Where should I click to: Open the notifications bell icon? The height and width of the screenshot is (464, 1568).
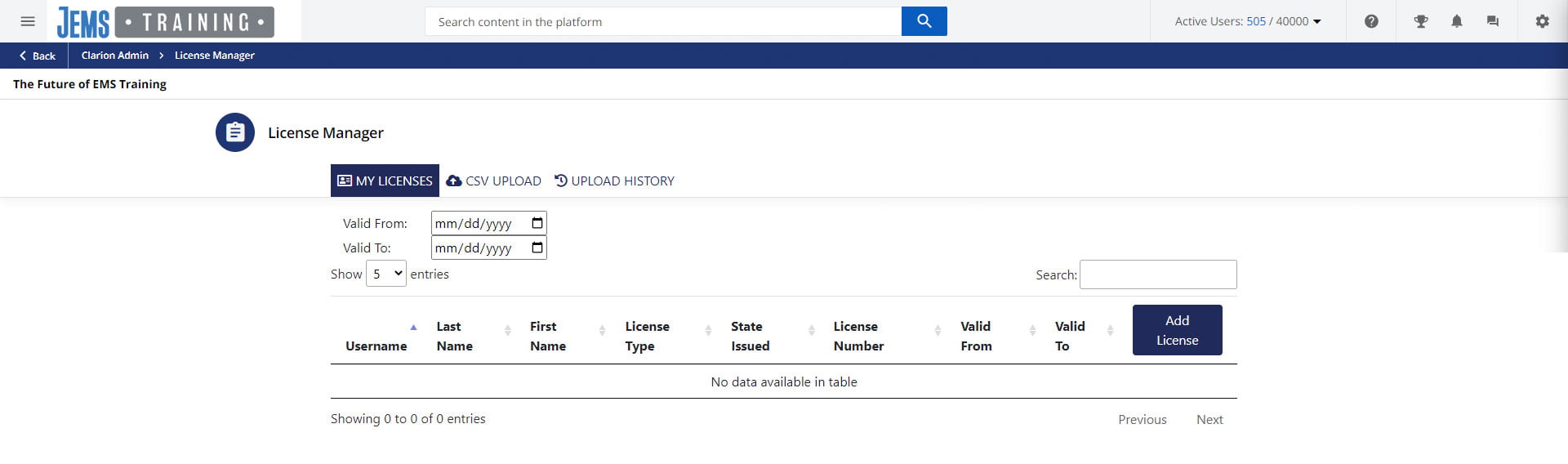tap(1457, 21)
